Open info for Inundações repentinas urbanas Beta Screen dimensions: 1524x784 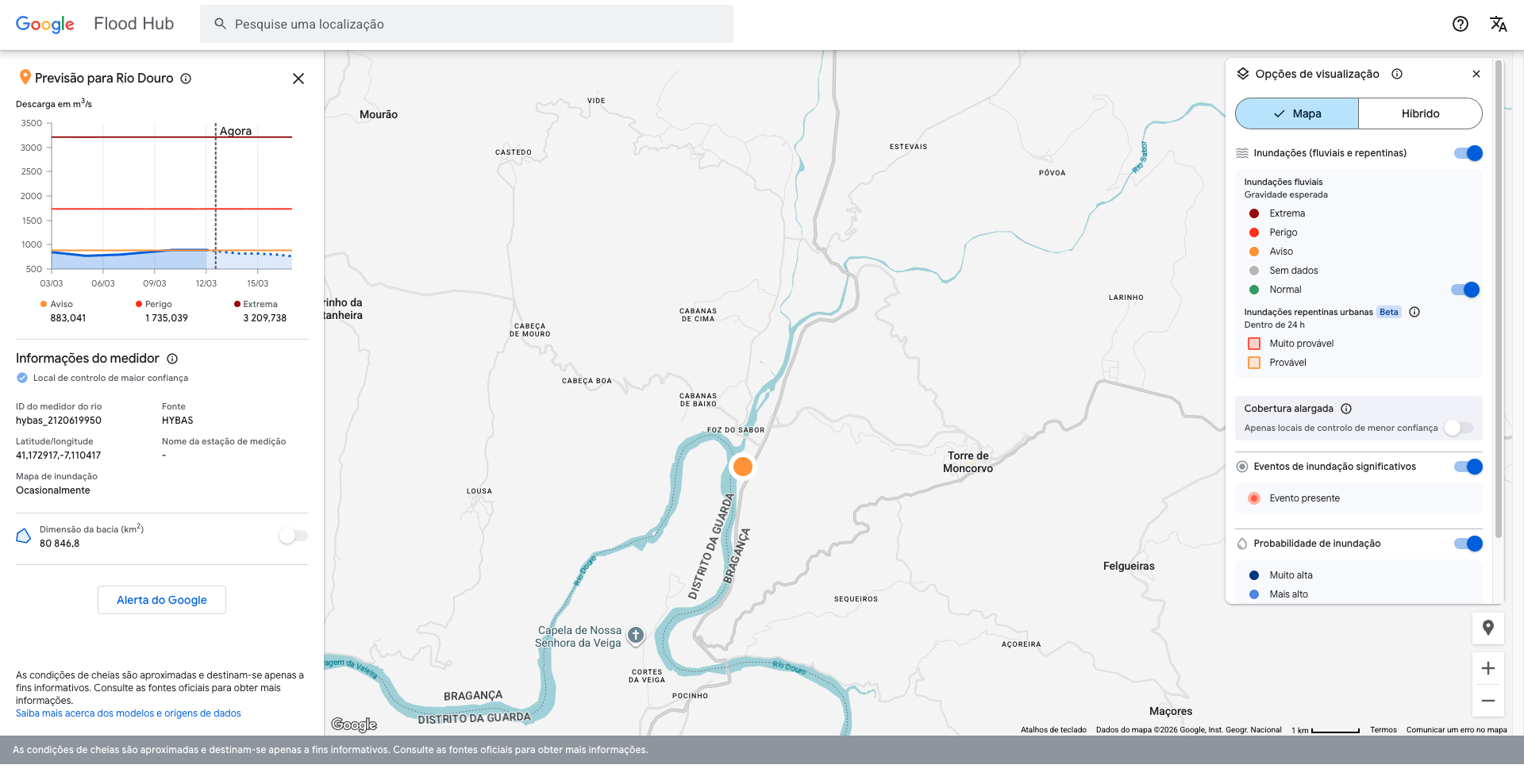coord(1415,312)
